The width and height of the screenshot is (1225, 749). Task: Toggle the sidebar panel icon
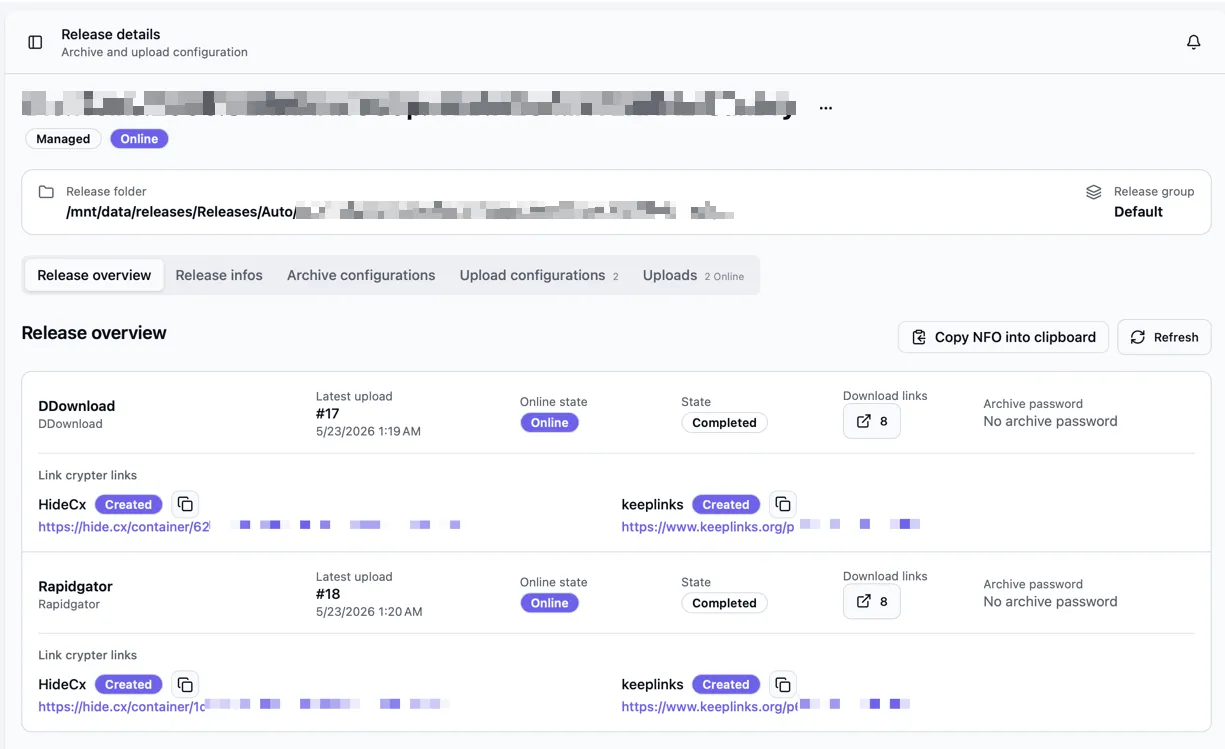(35, 42)
